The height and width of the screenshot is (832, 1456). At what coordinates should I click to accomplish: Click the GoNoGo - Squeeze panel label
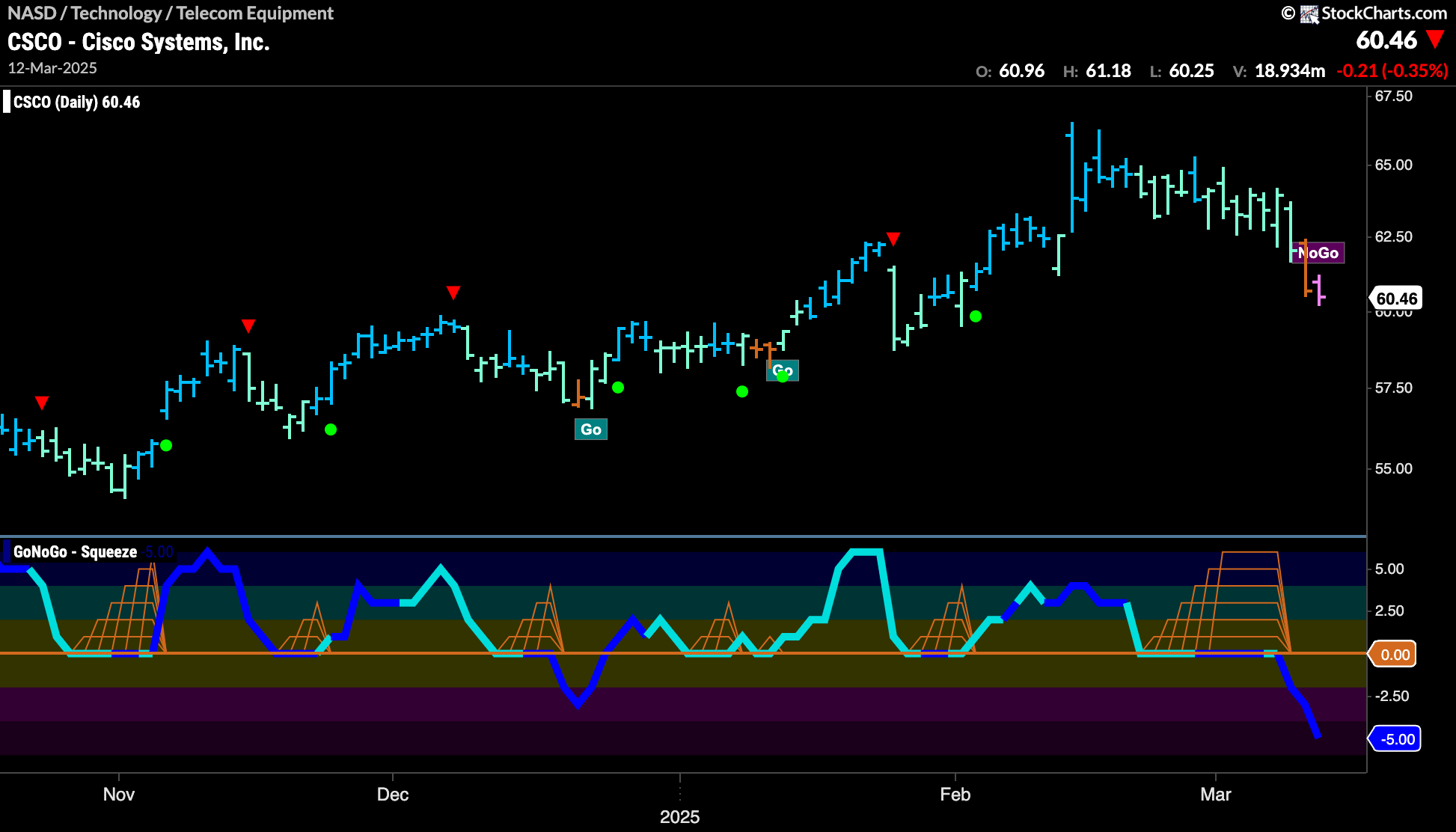75,552
